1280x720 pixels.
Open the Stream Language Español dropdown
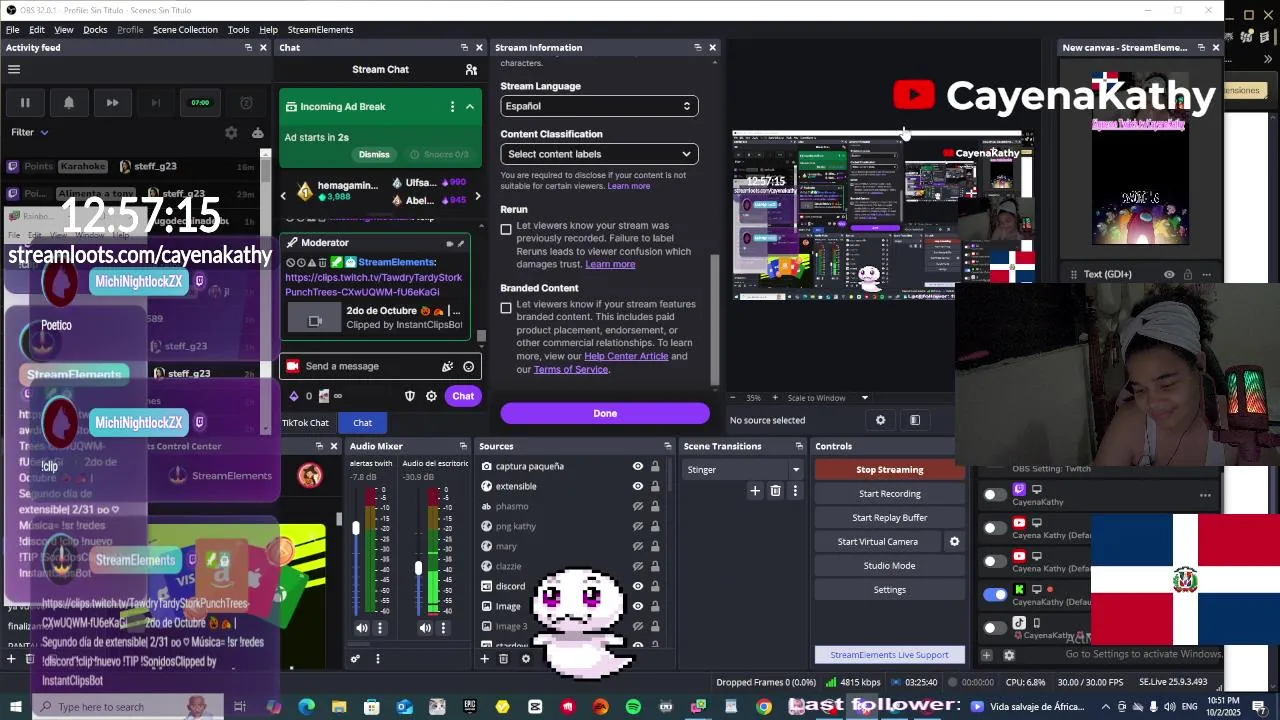(x=599, y=106)
